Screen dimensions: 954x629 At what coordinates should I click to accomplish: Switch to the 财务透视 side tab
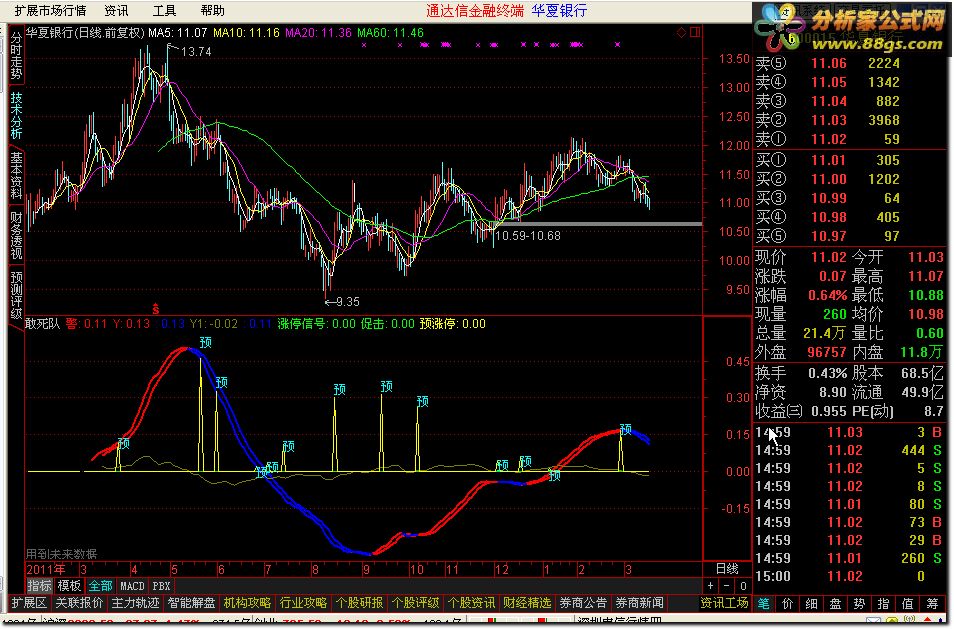pyautogui.click(x=16, y=235)
